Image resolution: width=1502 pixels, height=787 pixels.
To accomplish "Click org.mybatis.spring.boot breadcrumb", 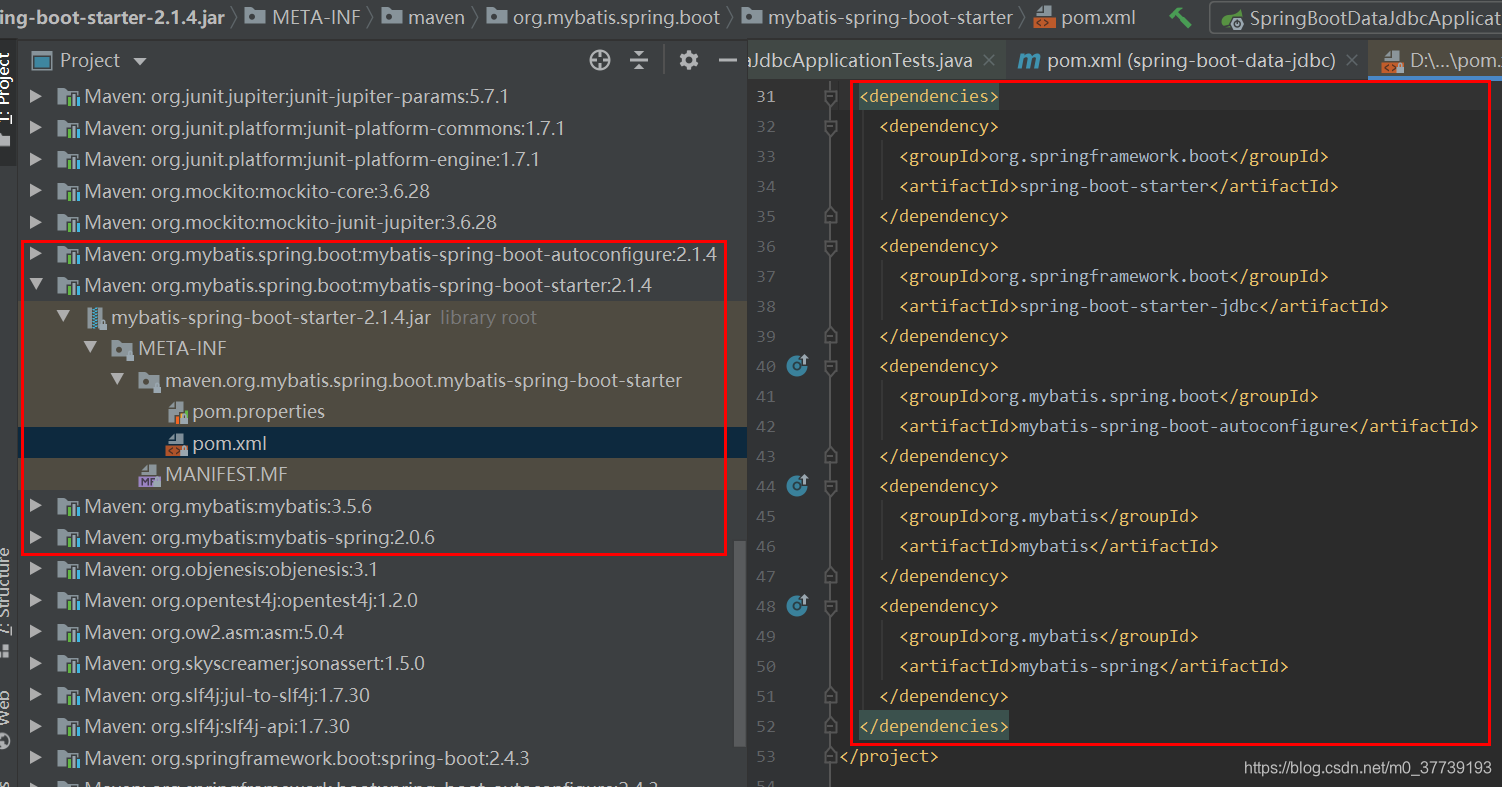I will [x=603, y=18].
